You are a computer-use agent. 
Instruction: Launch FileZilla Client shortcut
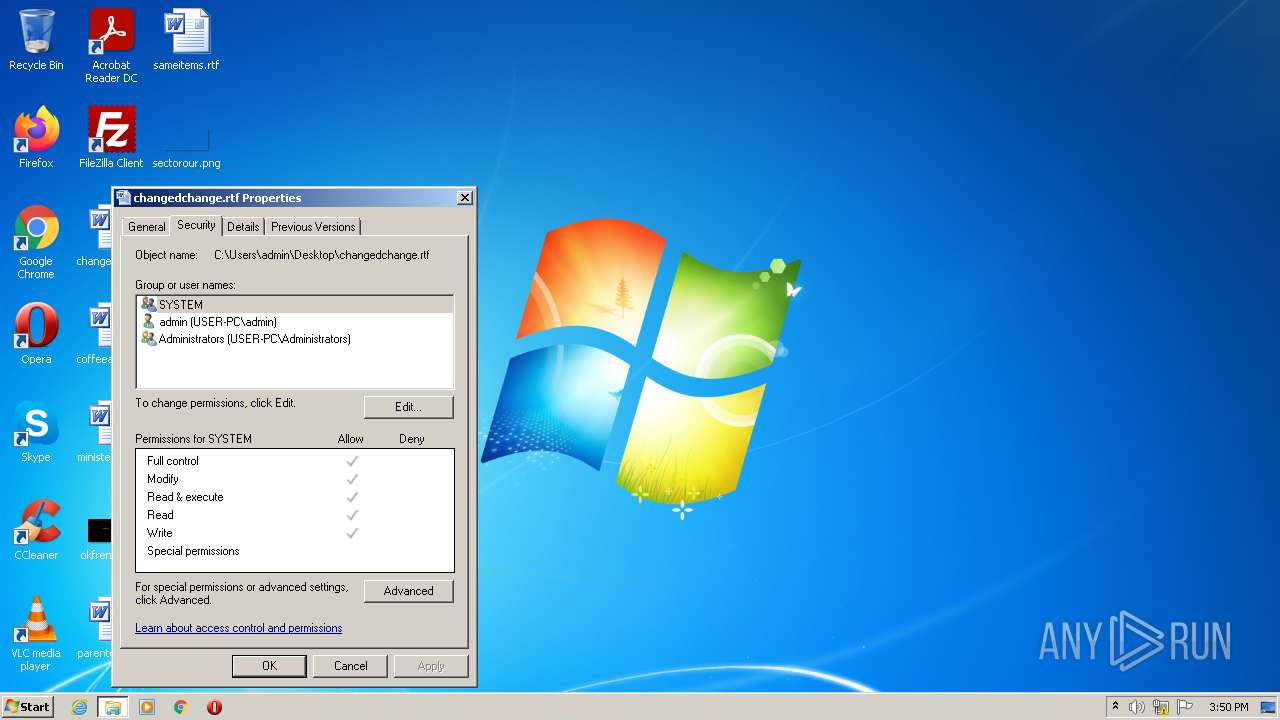pos(111,138)
